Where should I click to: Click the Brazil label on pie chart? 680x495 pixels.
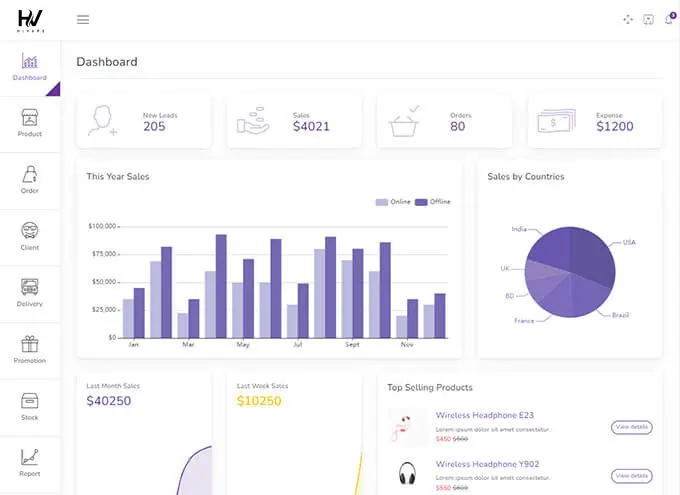pyautogui.click(x=620, y=315)
